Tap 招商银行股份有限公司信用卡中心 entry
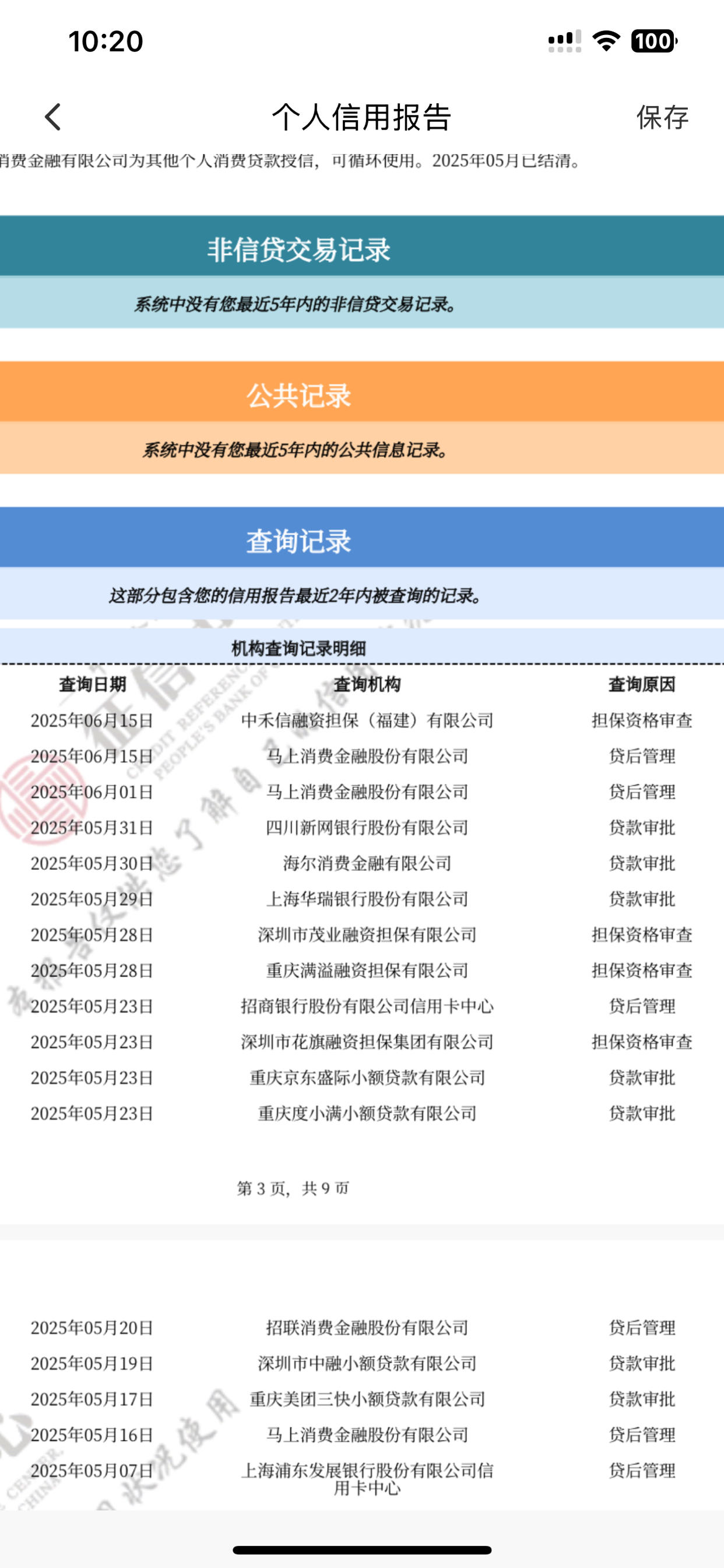 tap(367, 1006)
